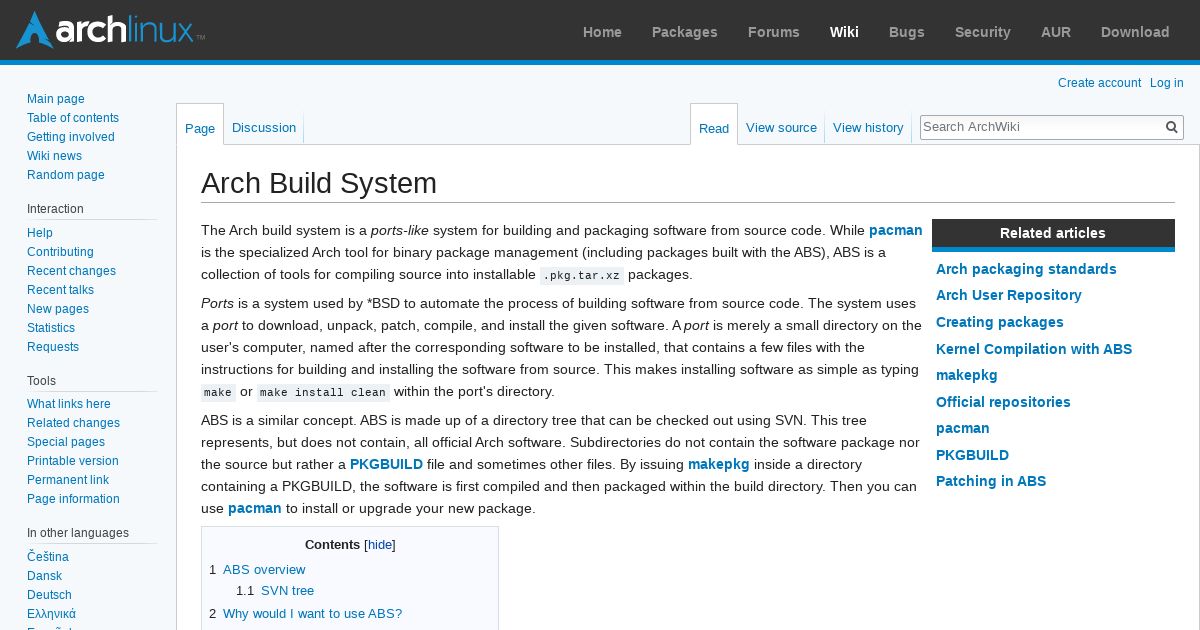
Task: Select the Read tab
Action: pyautogui.click(x=714, y=128)
